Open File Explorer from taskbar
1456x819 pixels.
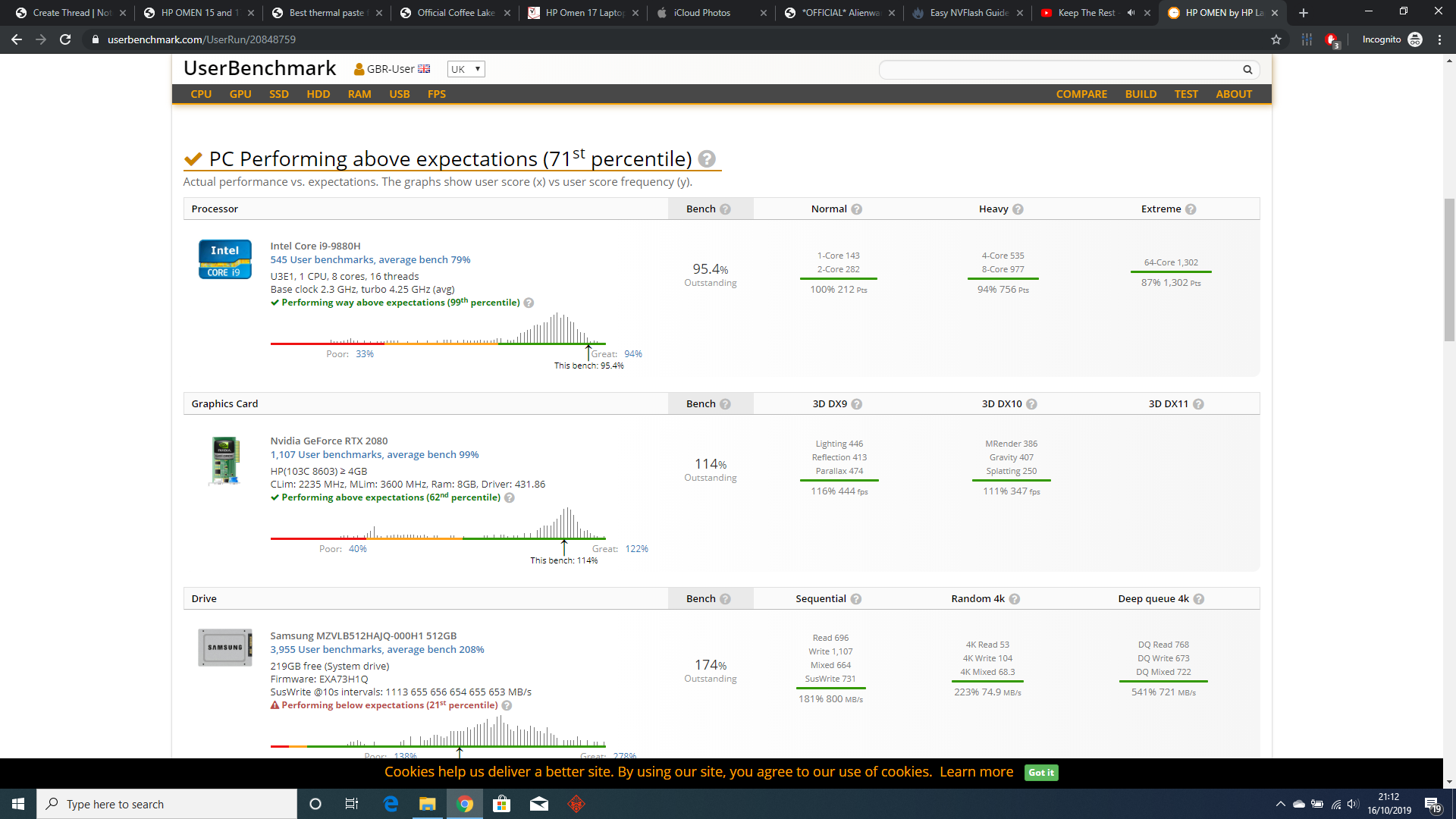click(428, 804)
